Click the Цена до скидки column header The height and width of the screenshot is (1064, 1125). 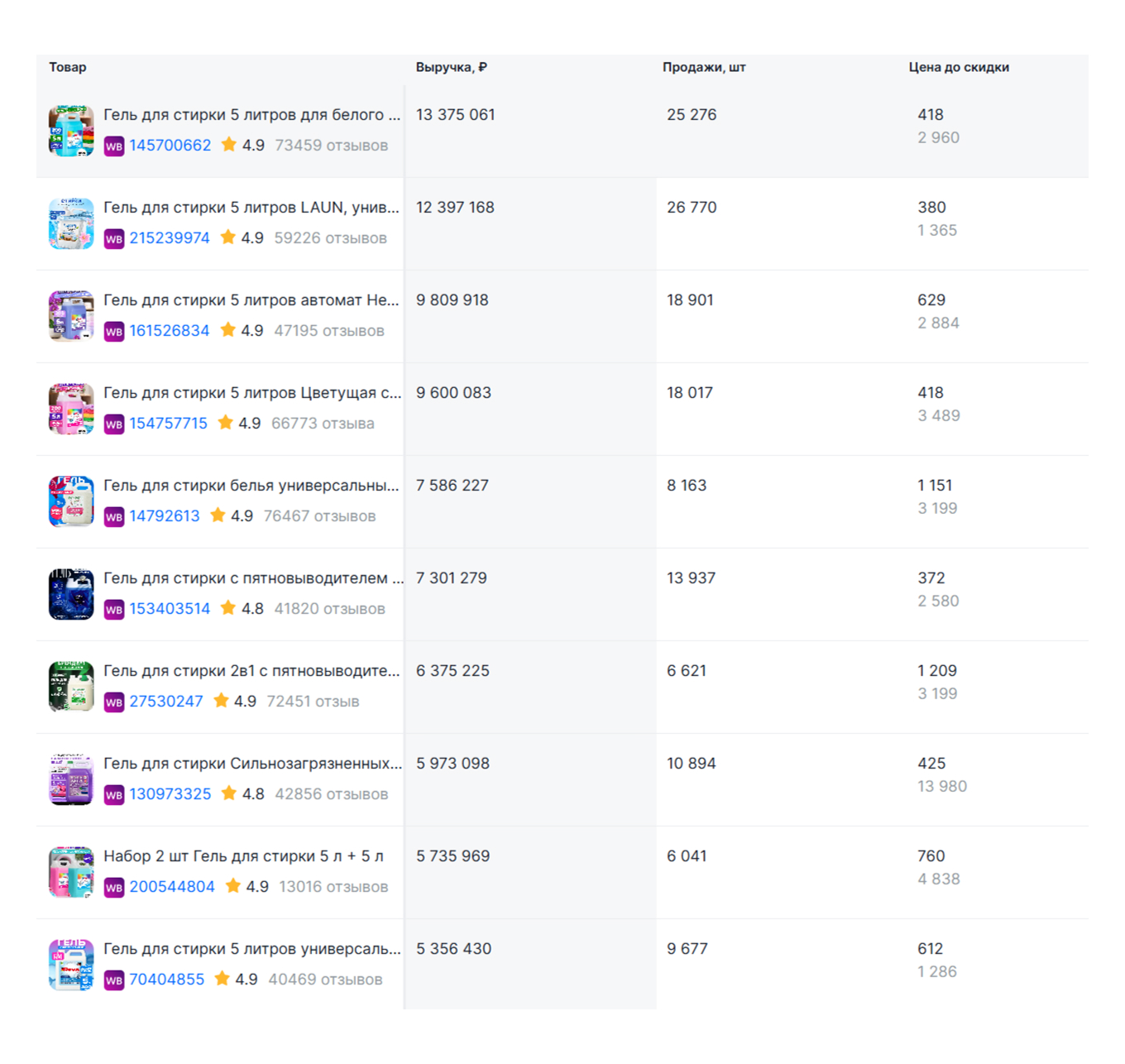click(958, 68)
